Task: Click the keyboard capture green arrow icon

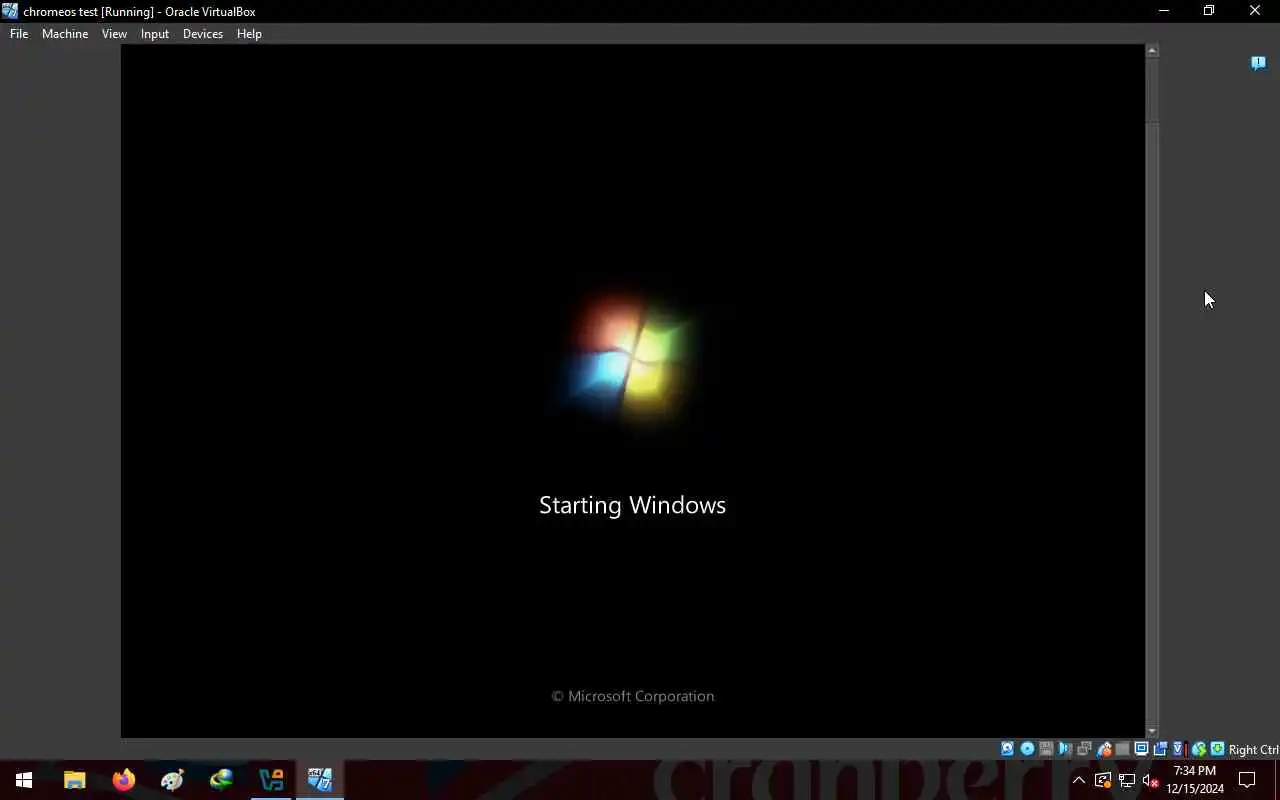Action: (1217, 749)
